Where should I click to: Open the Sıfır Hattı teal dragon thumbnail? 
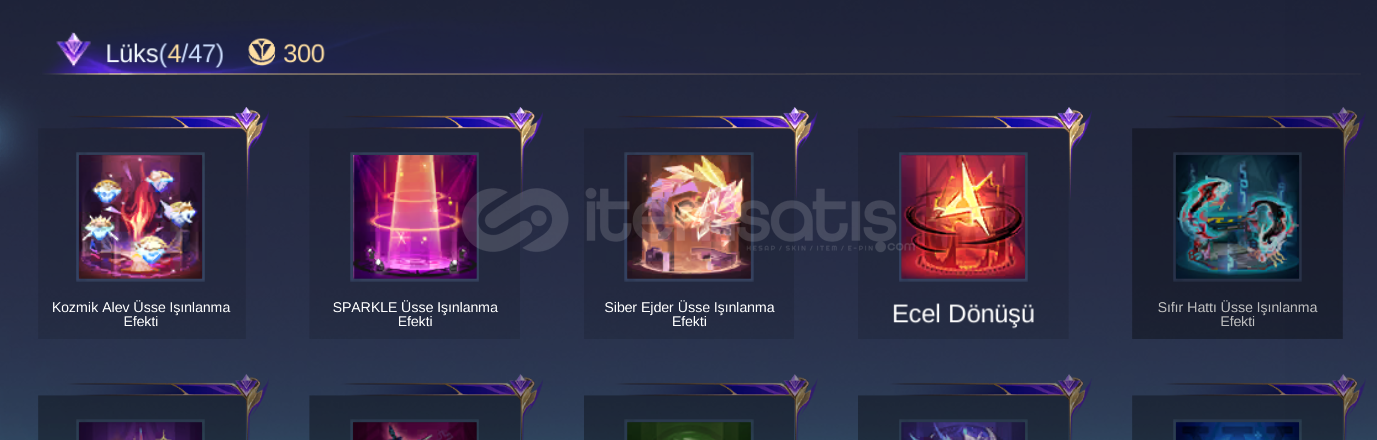(1237, 216)
